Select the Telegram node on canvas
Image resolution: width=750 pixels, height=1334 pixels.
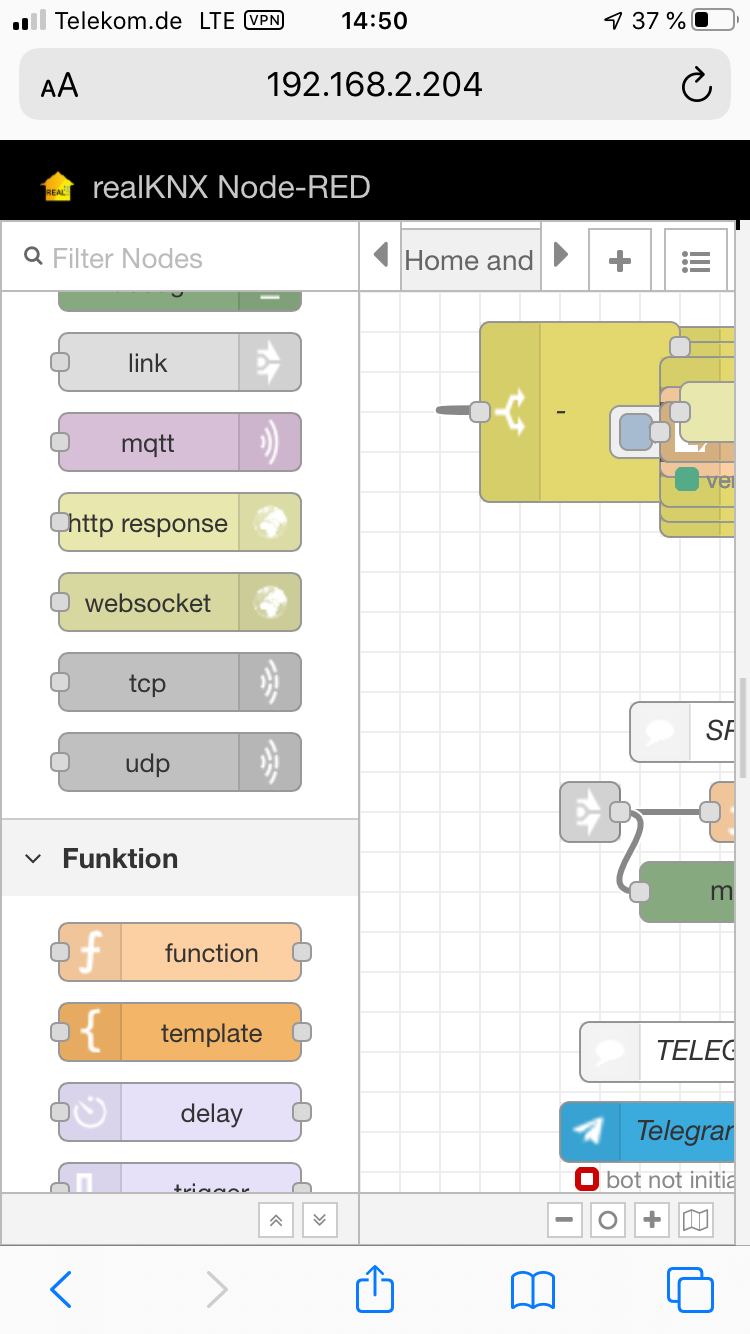[648, 1132]
